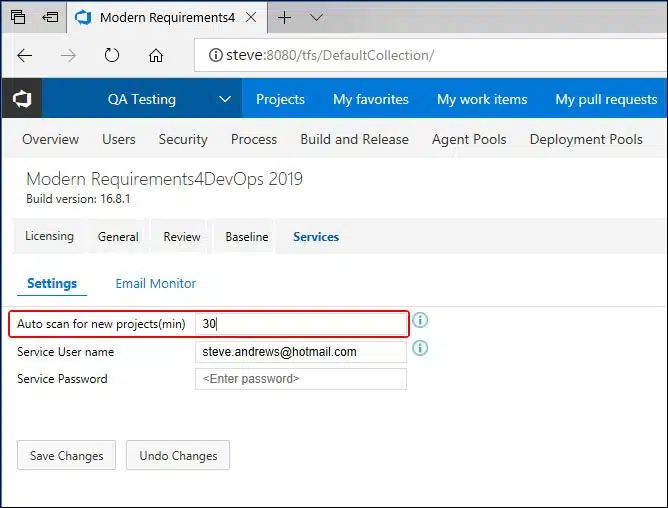The image size is (668, 508).
Task: Open the Build and Release menu
Action: pos(354,139)
